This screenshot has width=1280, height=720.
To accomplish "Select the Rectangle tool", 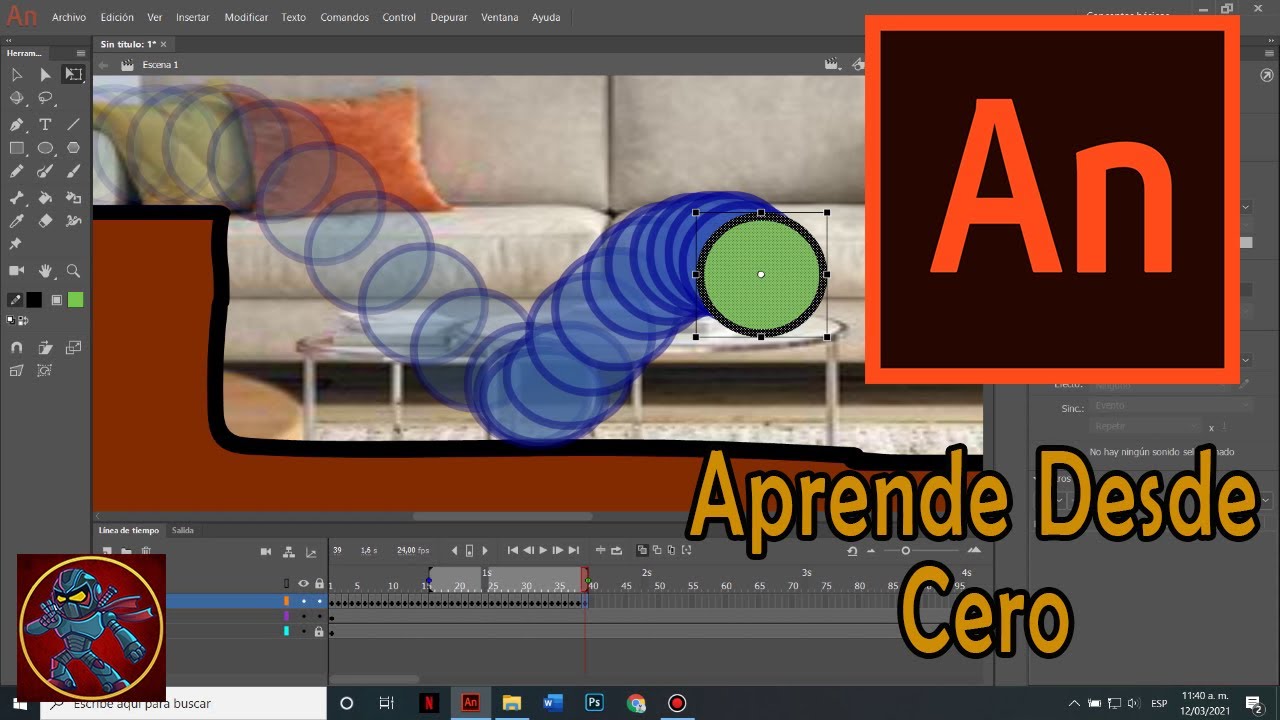I will click(17, 148).
